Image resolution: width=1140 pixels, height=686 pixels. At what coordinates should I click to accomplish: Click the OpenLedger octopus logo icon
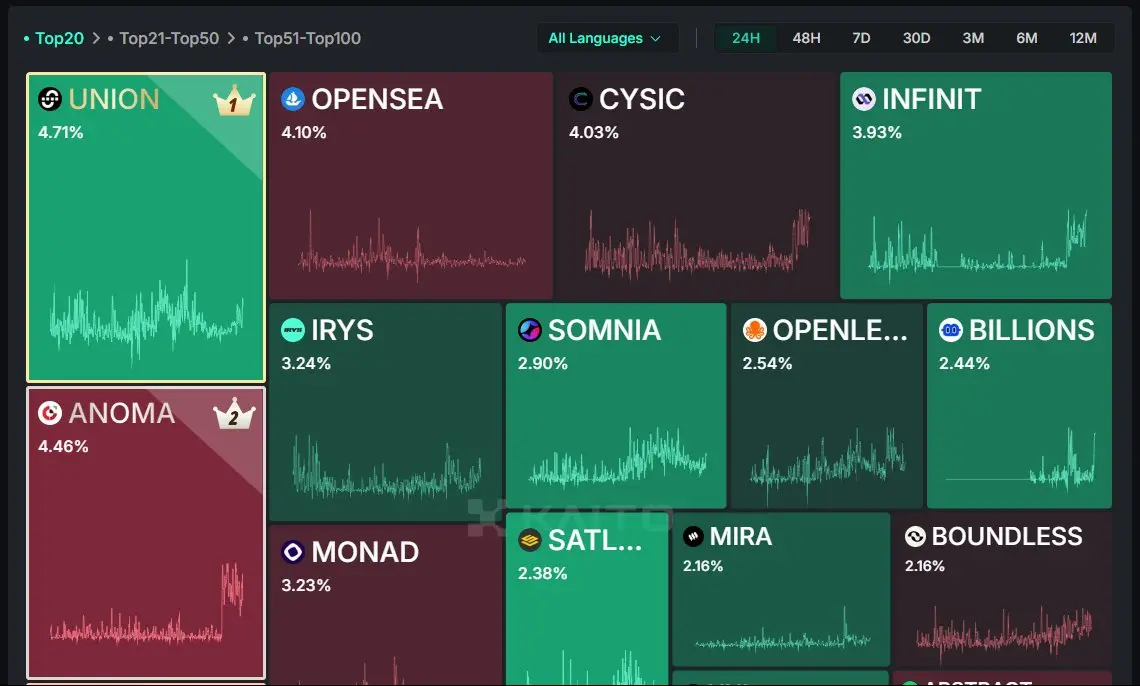(x=755, y=330)
